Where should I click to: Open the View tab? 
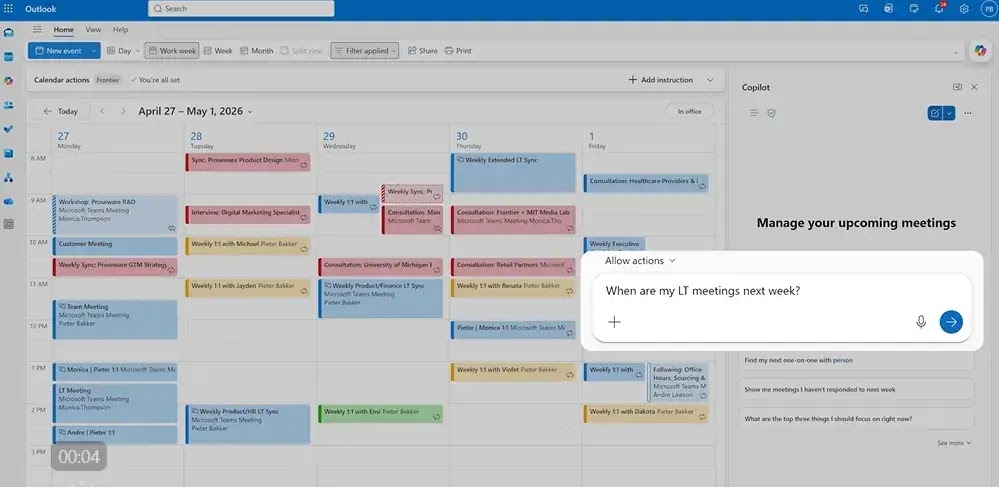tap(93, 30)
